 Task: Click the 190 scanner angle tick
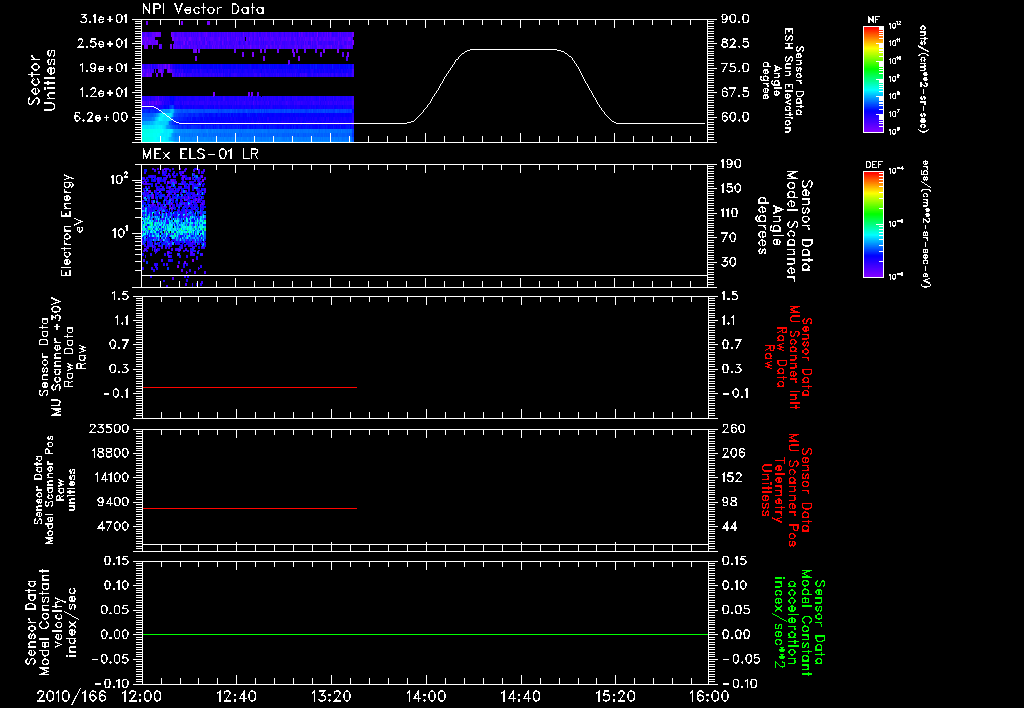pos(731,164)
